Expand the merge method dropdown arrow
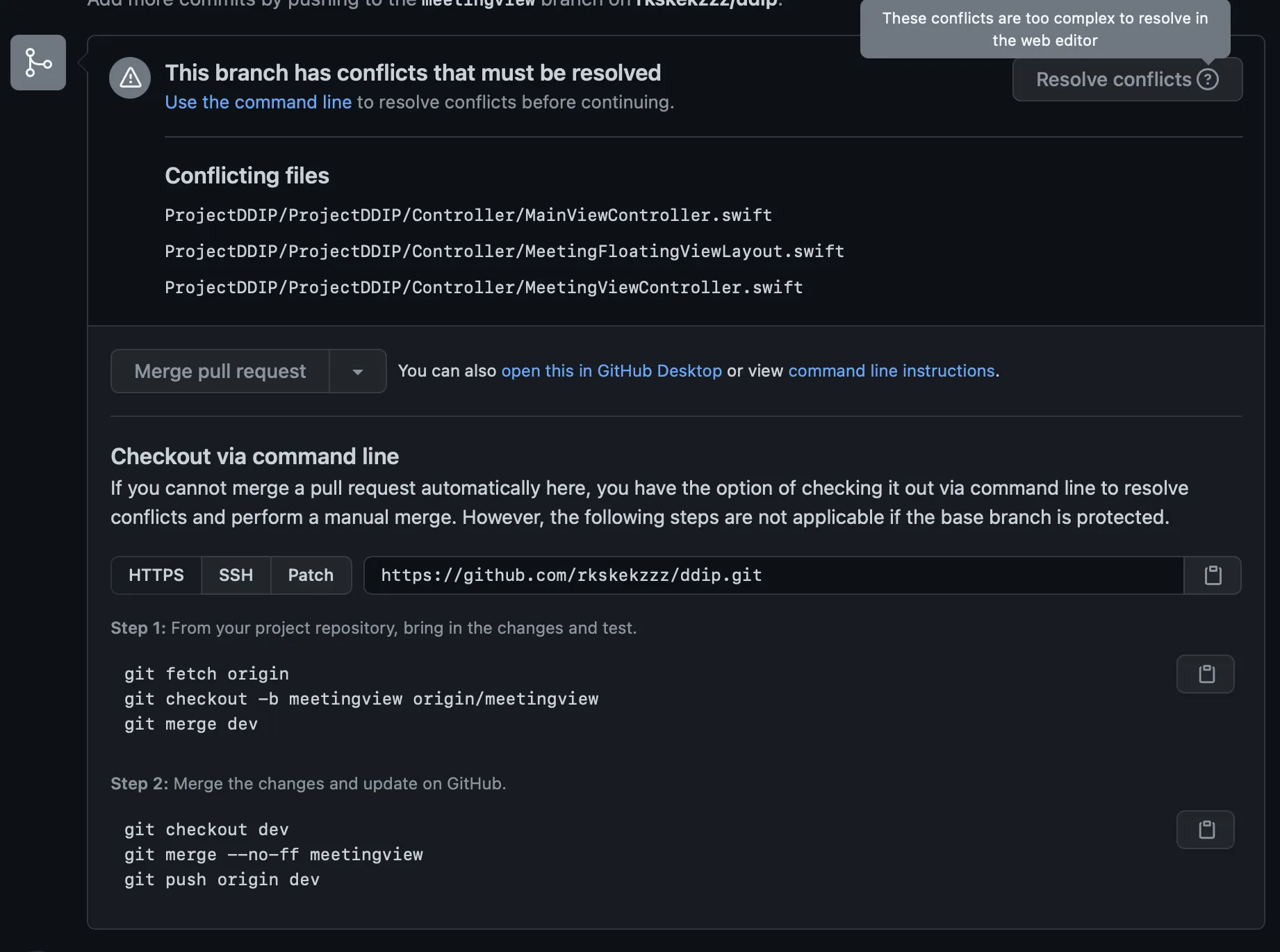 point(358,371)
